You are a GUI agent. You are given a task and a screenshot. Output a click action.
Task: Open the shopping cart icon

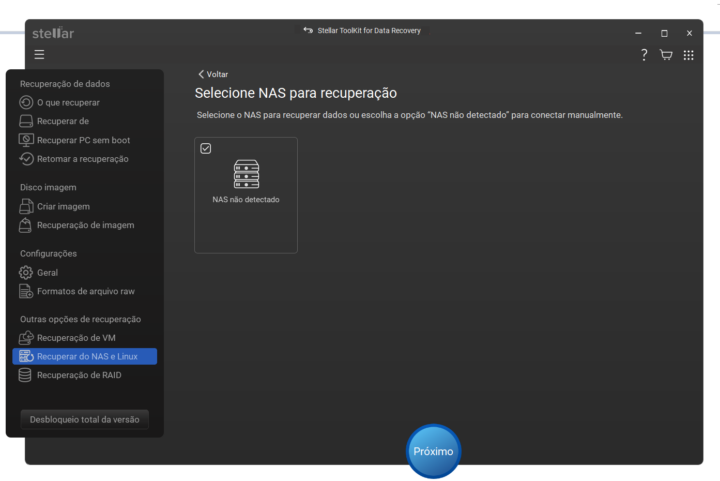(666, 55)
